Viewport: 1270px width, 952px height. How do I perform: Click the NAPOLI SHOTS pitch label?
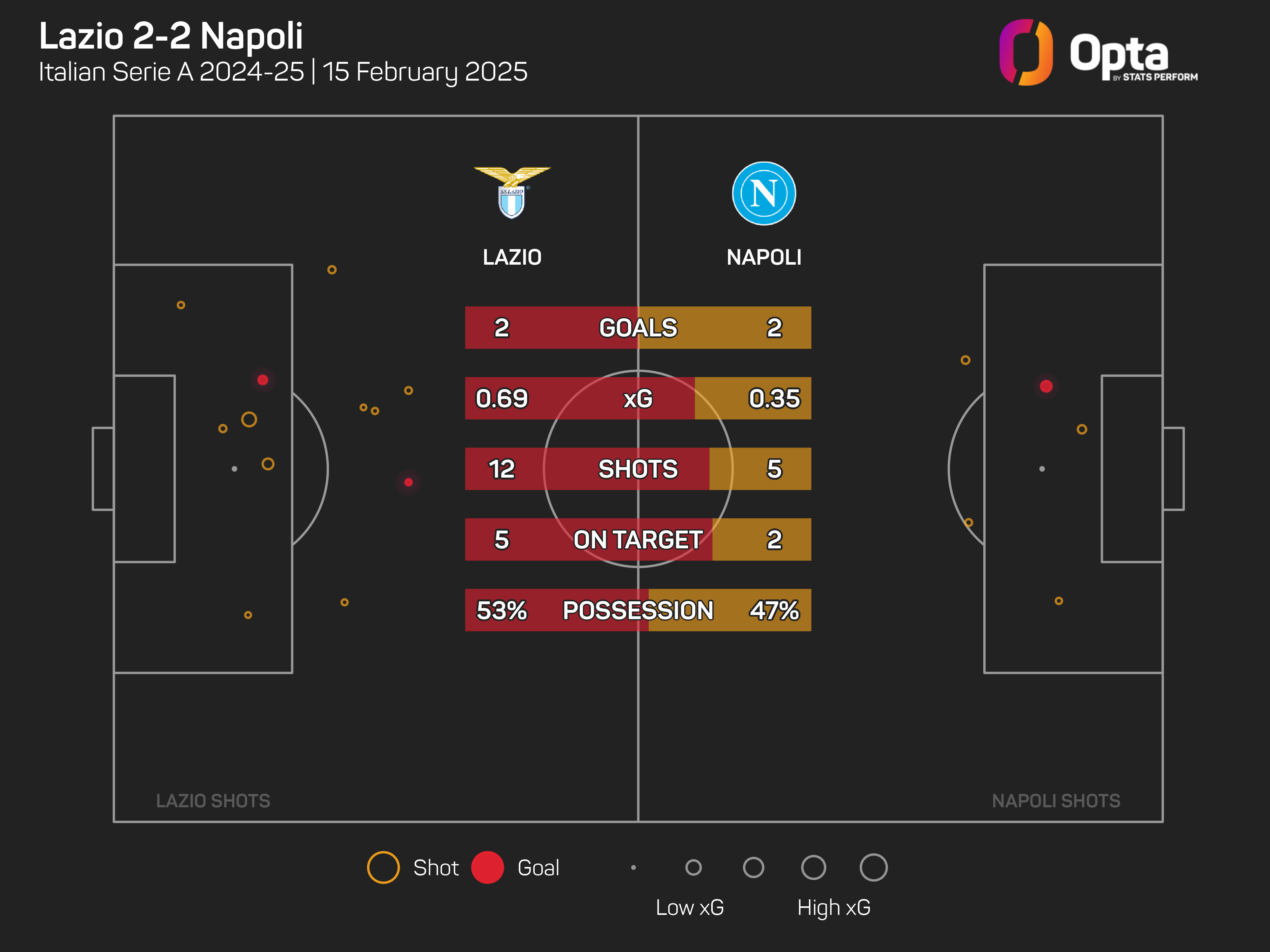point(1056,801)
